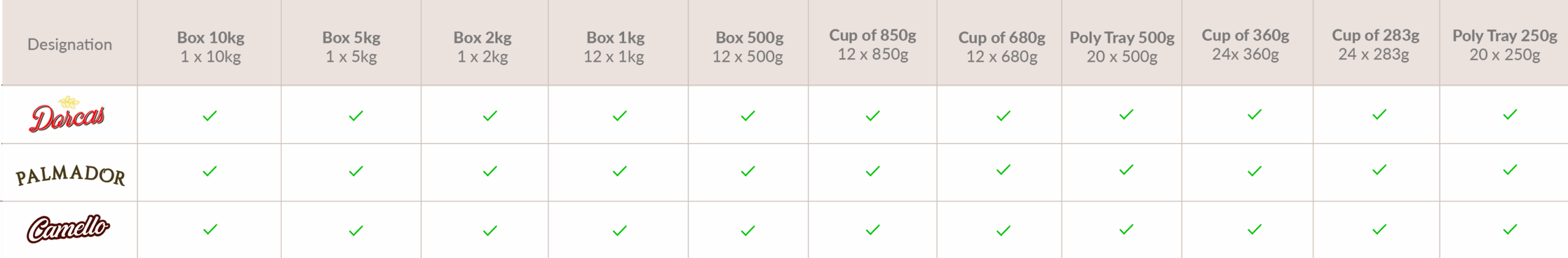Click Camello checkmark under Cup of 360g
Image resolution: width=1568 pixels, height=258 pixels.
pos(1254,229)
